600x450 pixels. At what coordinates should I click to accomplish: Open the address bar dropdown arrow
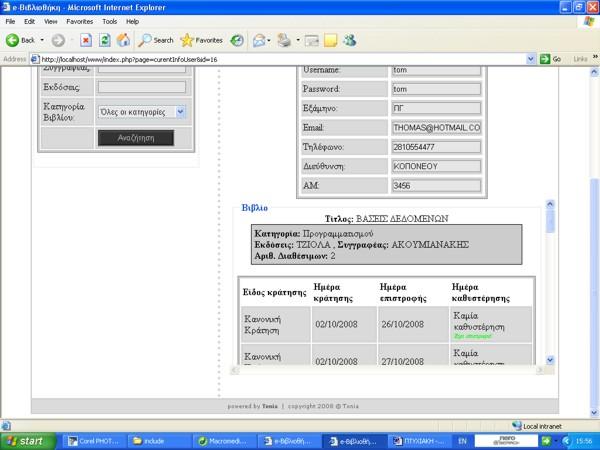[531, 59]
